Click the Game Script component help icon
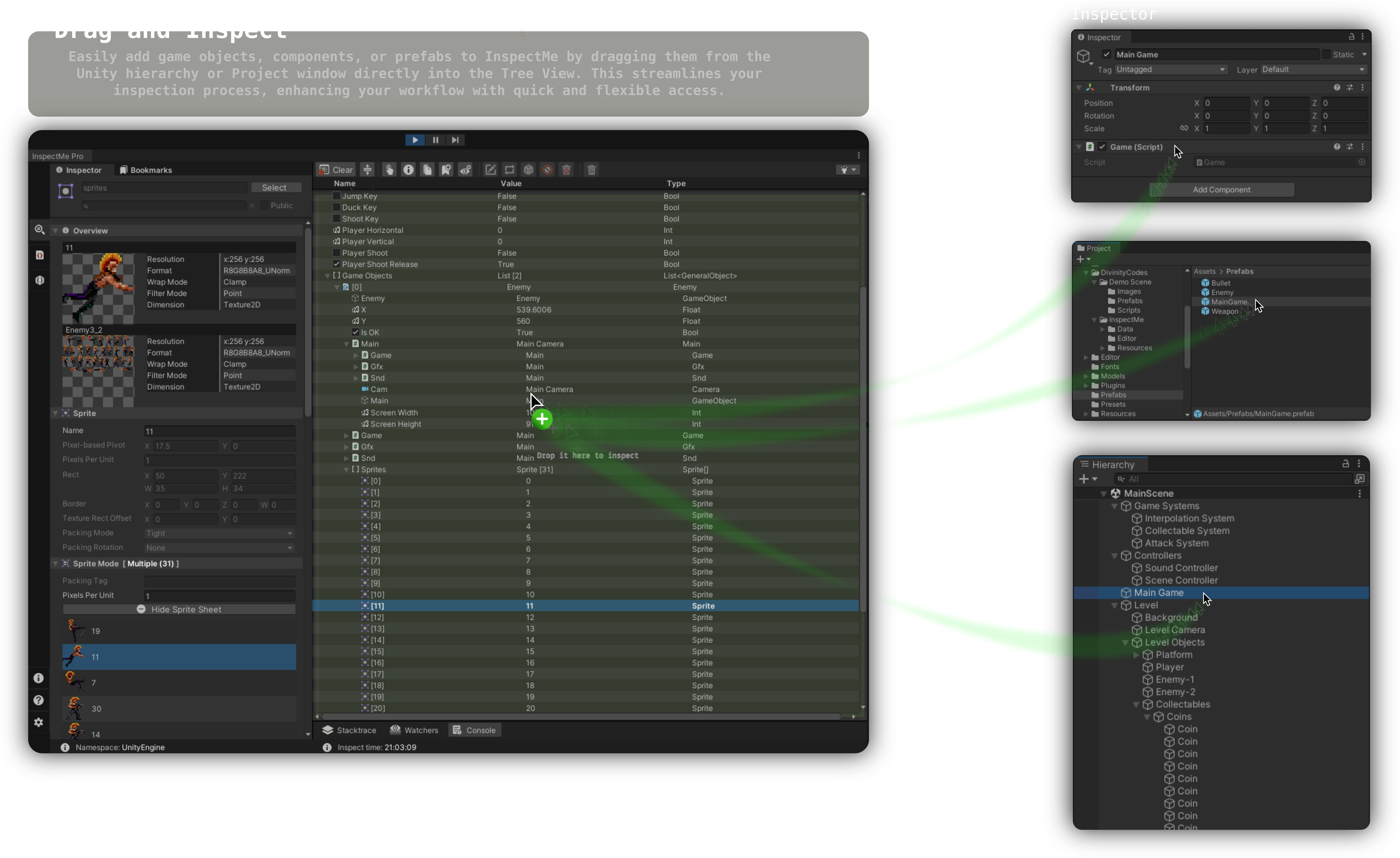The image size is (1400, 858). point(1337,147)
